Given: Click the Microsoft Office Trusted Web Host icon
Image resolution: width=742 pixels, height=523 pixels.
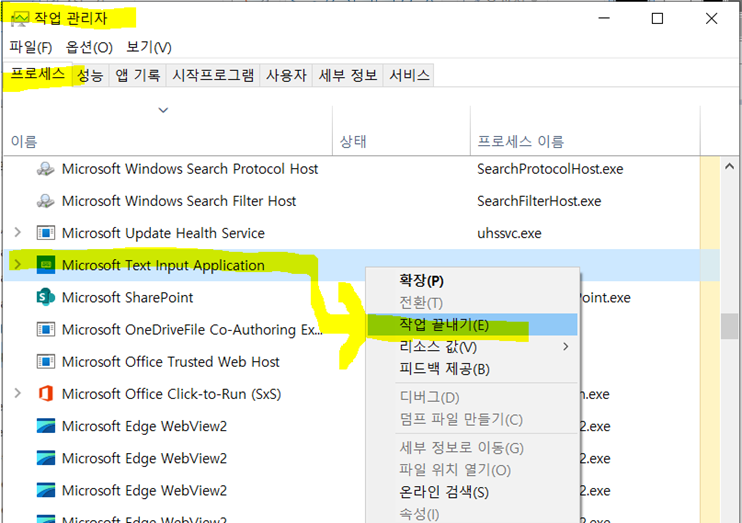Looking at the screenshot, I should pyautogui.click(x=45, y=362).
